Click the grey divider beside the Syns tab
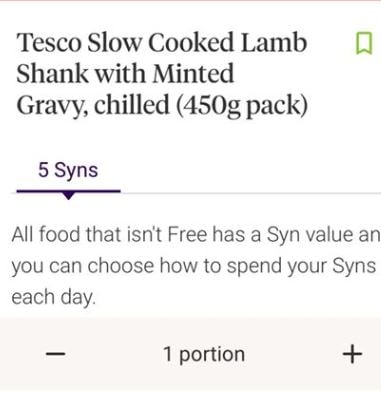381x393 pixels. (x=251, y=193)
